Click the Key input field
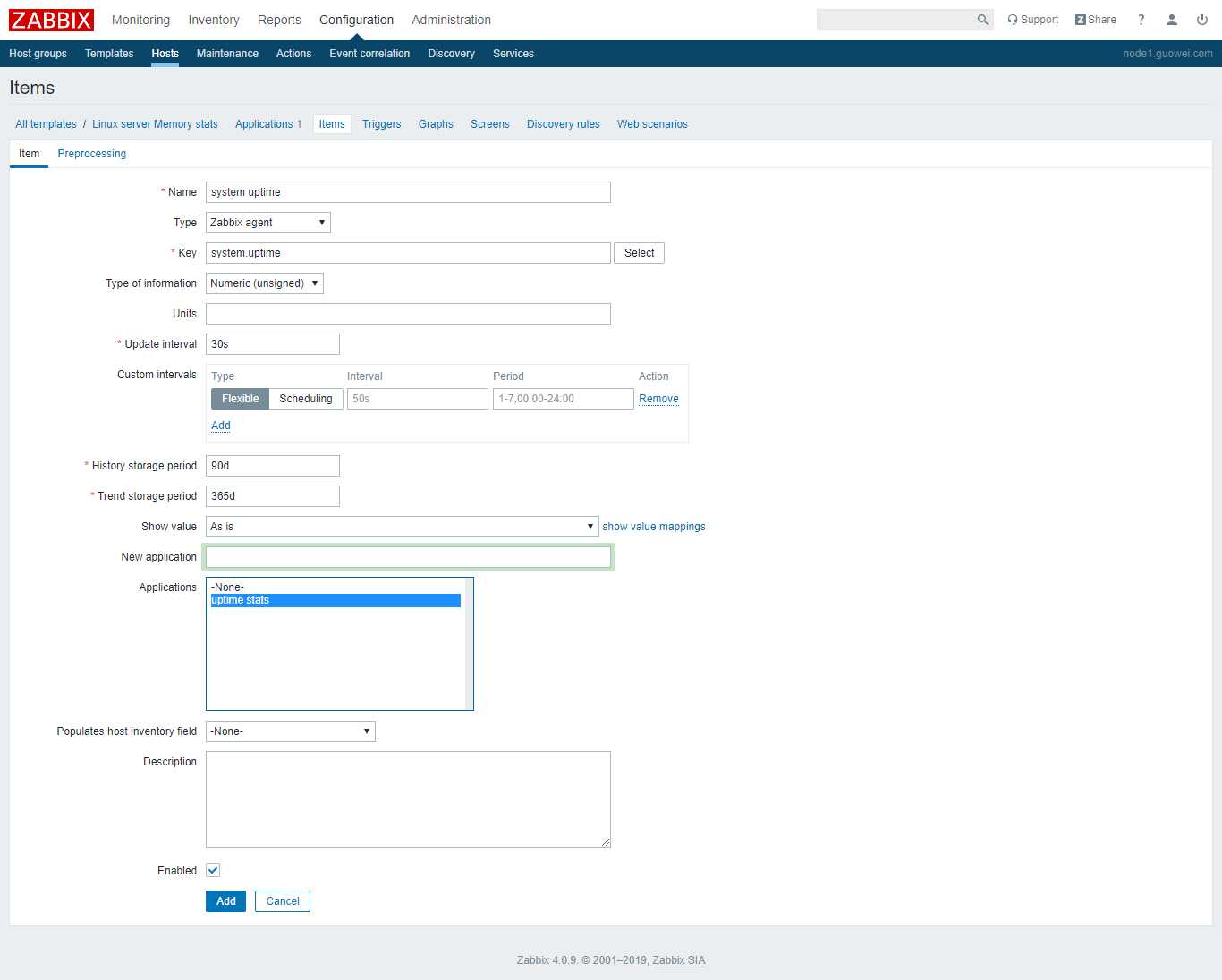This screenshot has height=980, width=1222. 408,253
